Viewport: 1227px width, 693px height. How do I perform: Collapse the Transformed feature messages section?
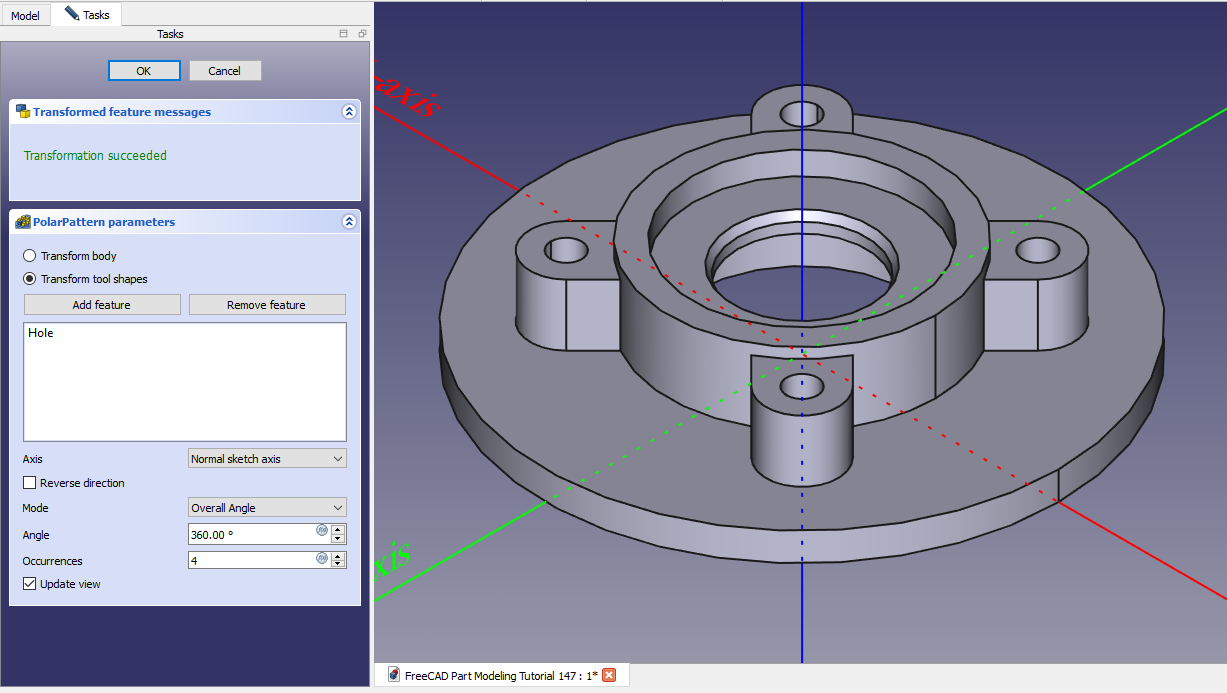[349, 112]
